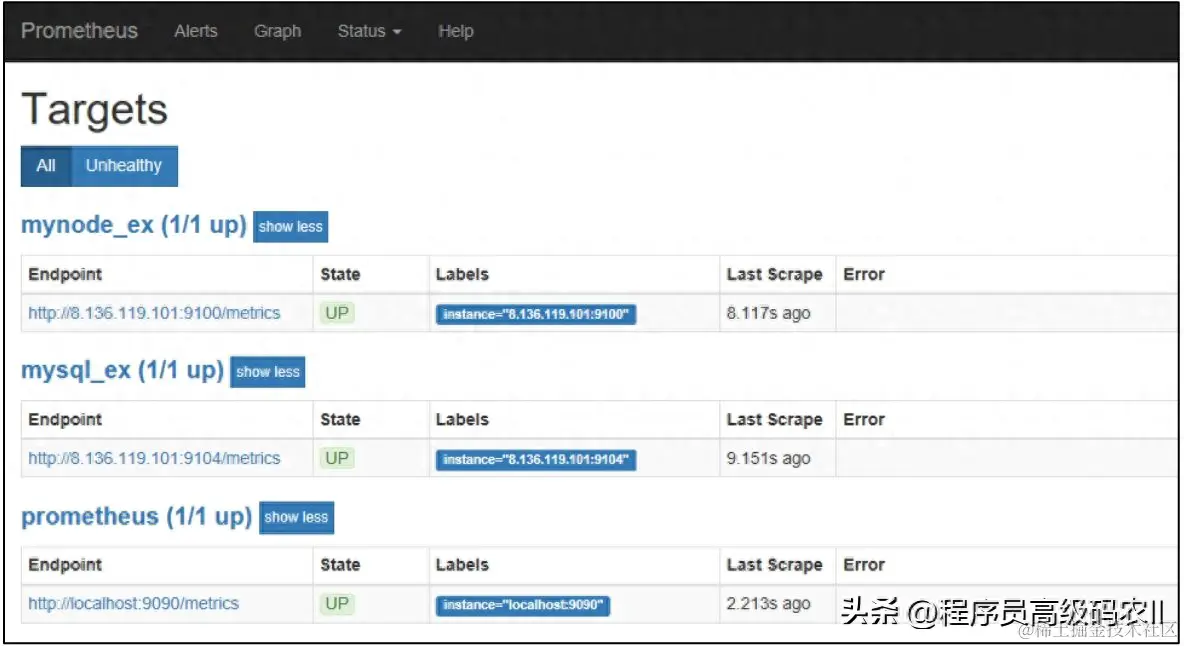Select the All targets filter

pos(46,166)
